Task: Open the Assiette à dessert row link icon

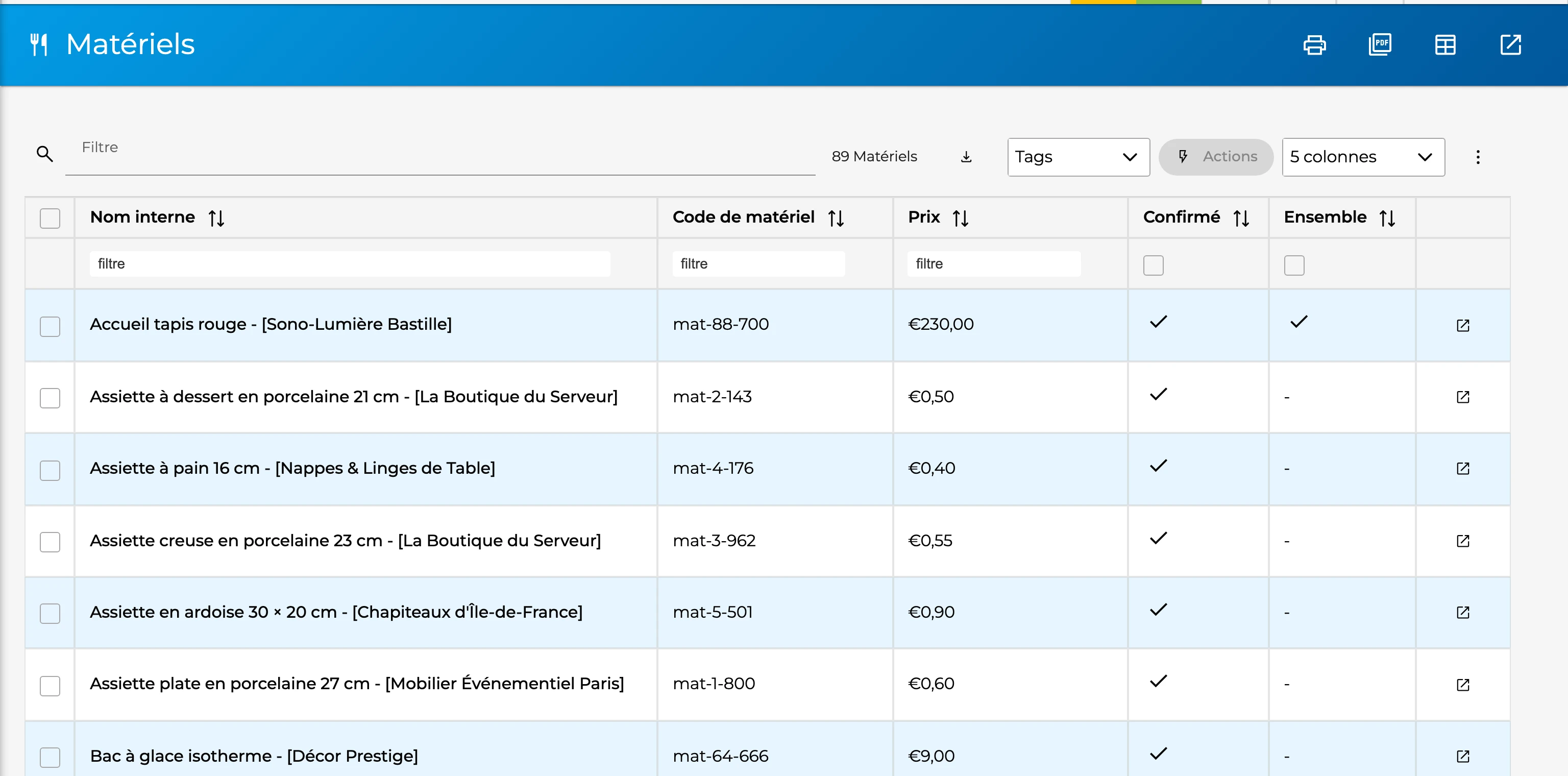Action: (x=1463, y=397)
